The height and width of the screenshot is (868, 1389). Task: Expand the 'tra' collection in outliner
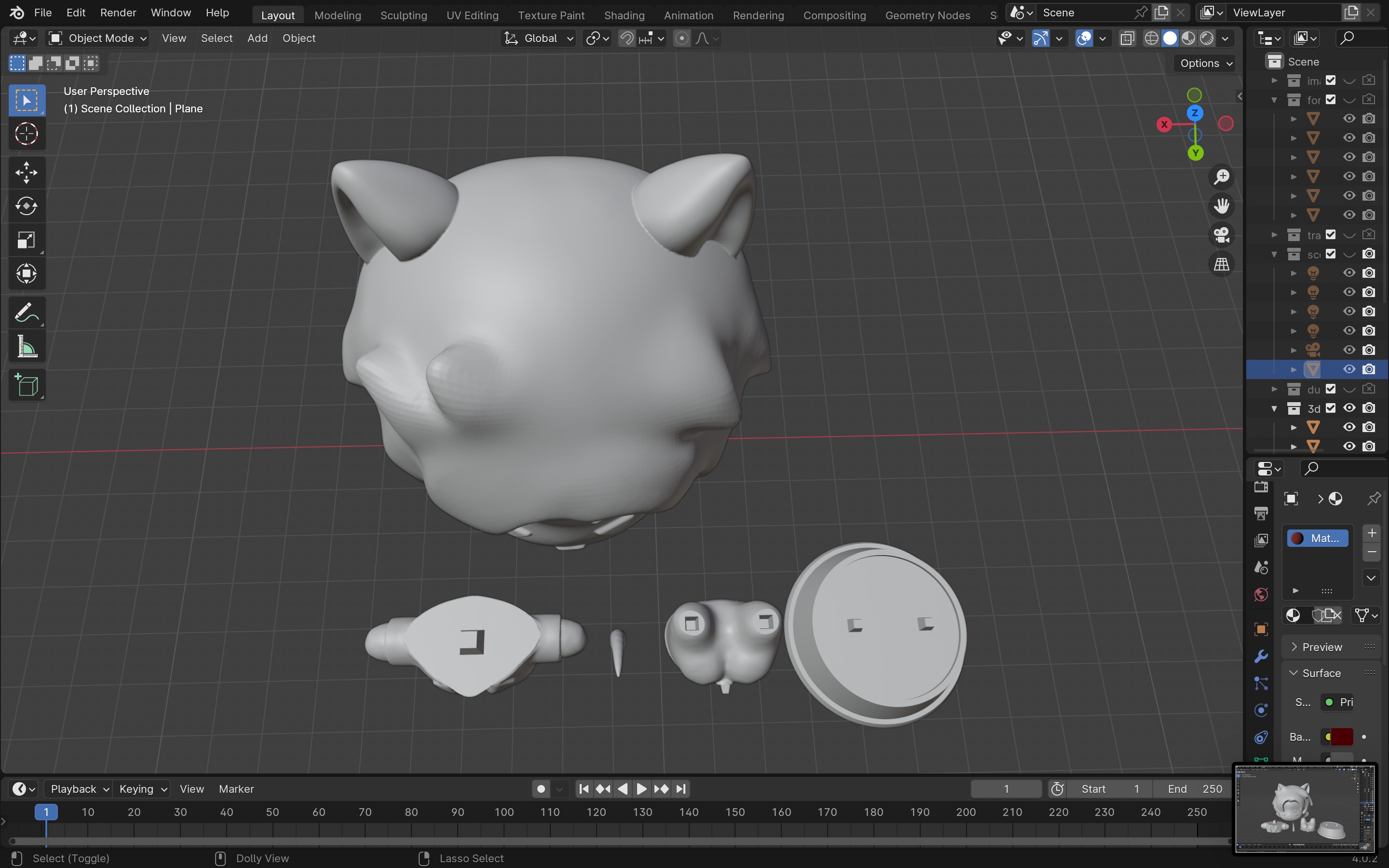coord(1274,235)
